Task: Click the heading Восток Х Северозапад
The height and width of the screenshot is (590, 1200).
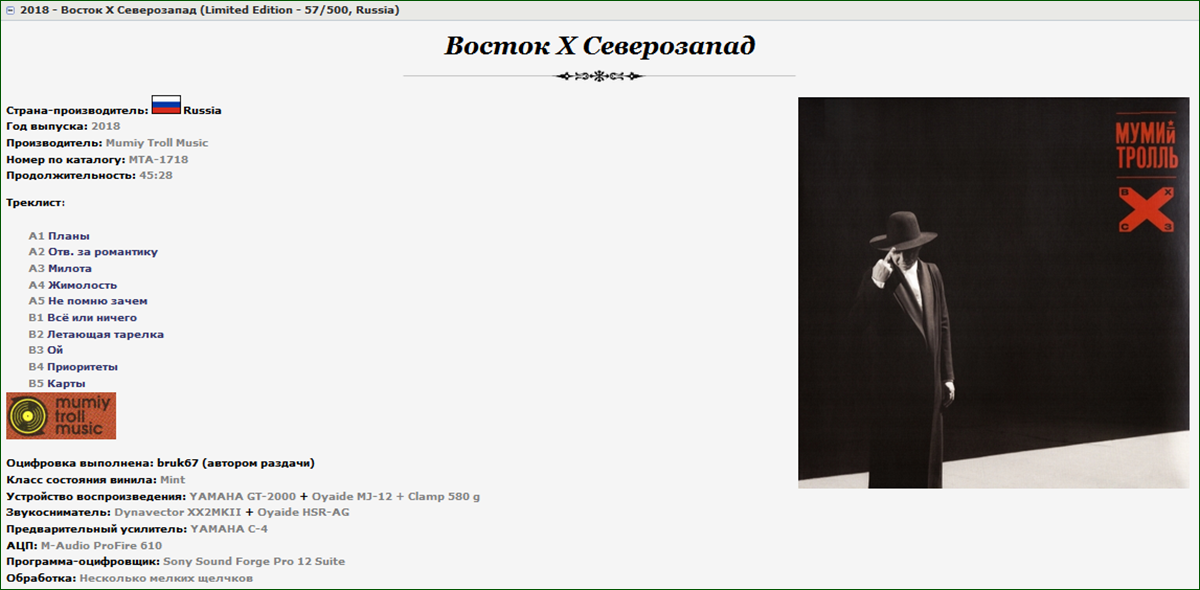Action: click(600, 46)
